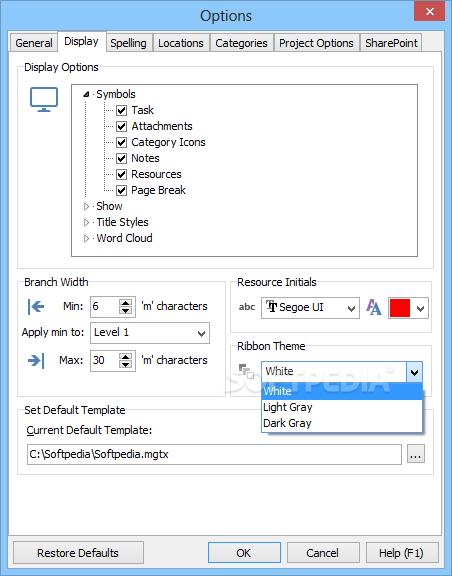
Task: Uncheck the Resources checkbox
Action: (122, 174)
